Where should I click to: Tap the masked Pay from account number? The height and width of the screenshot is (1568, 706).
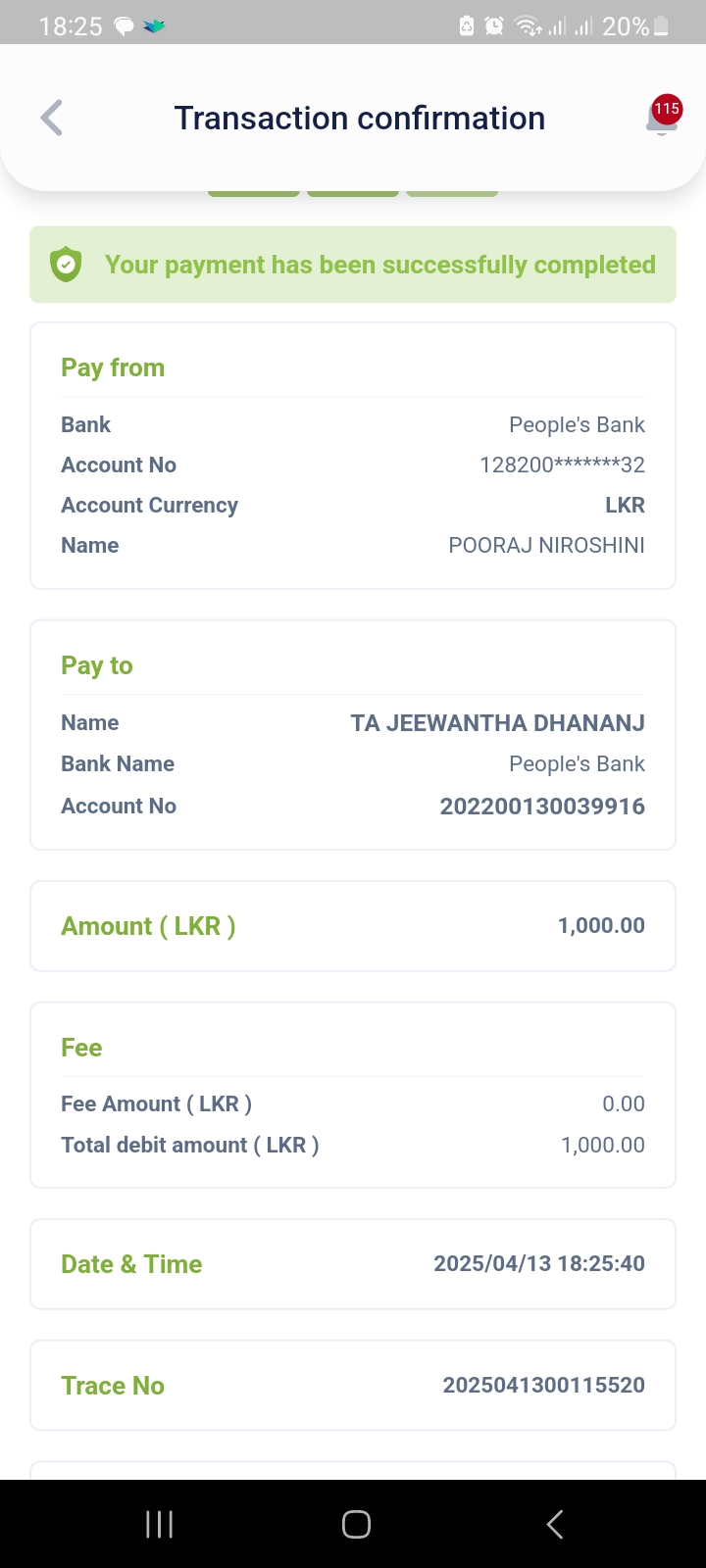562,465
